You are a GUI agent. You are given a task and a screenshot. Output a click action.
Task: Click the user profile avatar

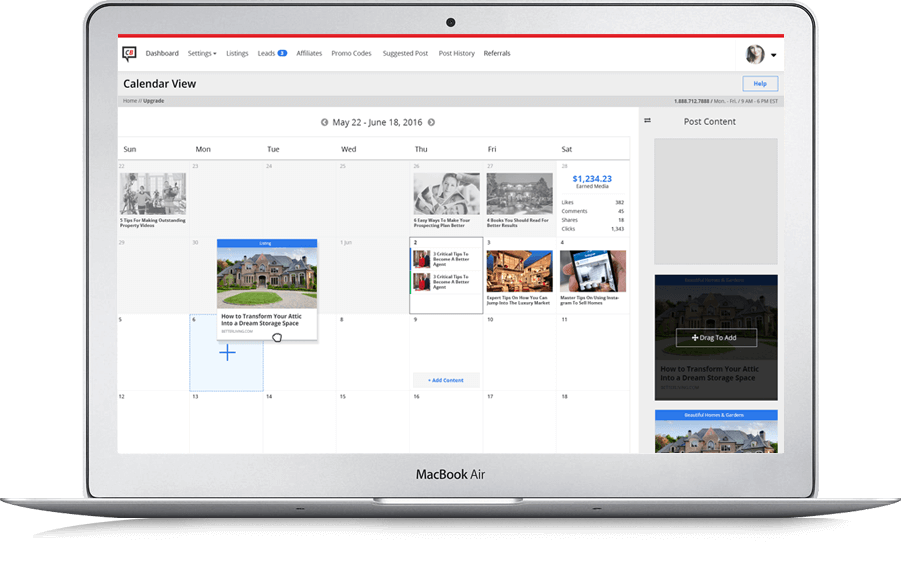coord(755,54)
